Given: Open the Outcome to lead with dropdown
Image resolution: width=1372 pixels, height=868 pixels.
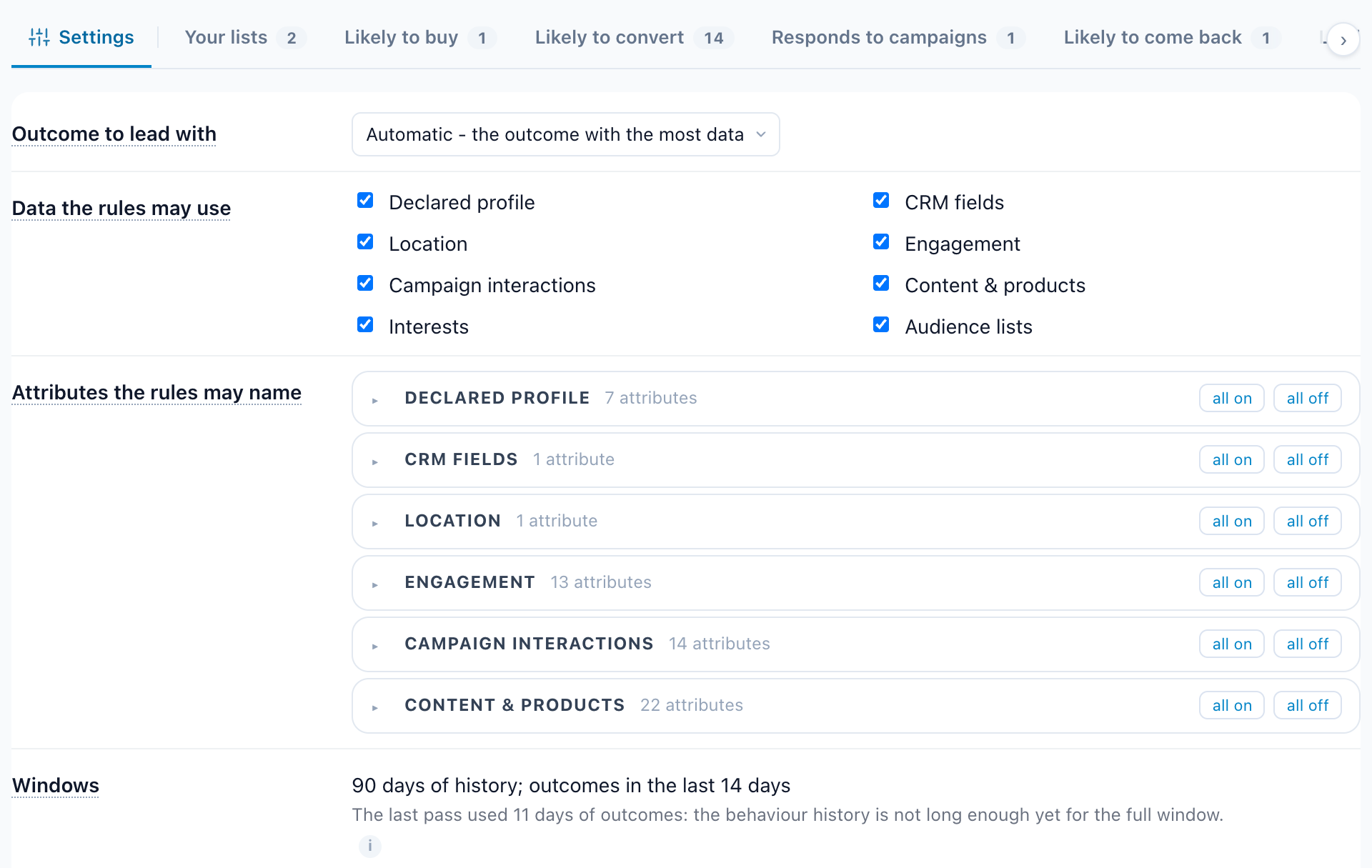Looking at the screenshot, I should 565,134.
